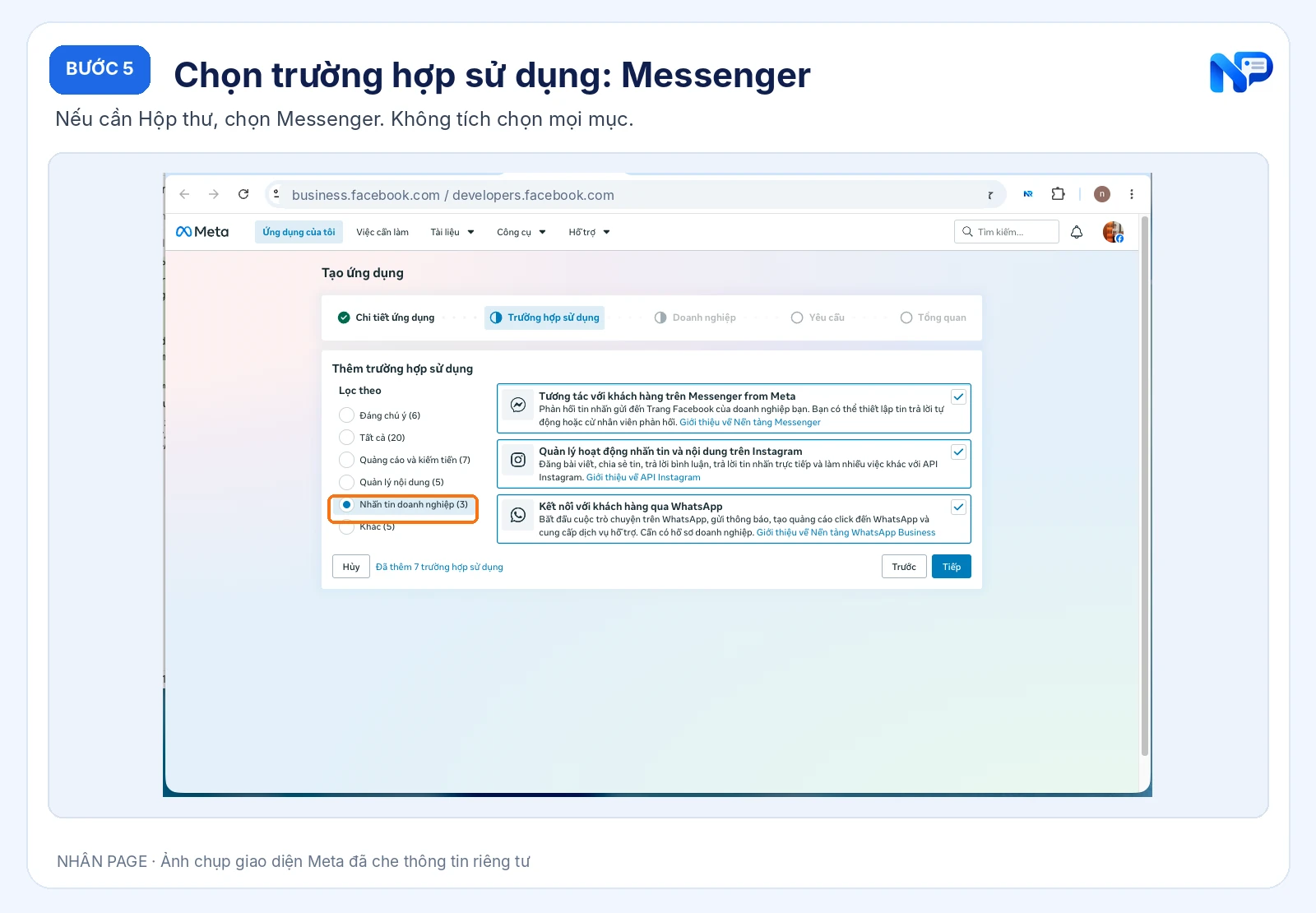Click the WhatsApp use case icon
This screenshot has width=1316, height=913.
pyautogui.click(x=518, y=515)
